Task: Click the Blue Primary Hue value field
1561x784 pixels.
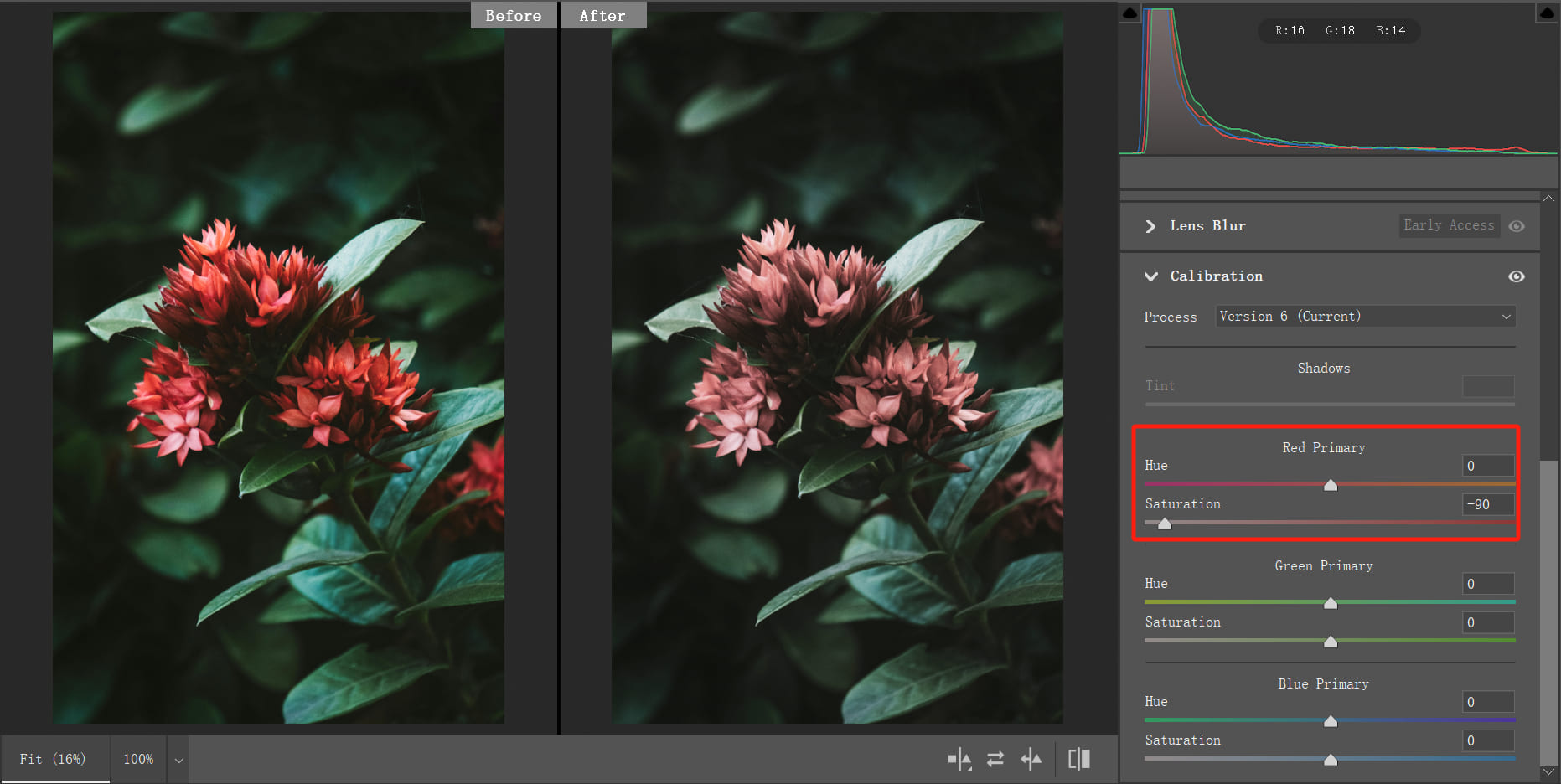Action: point(1488,702)
